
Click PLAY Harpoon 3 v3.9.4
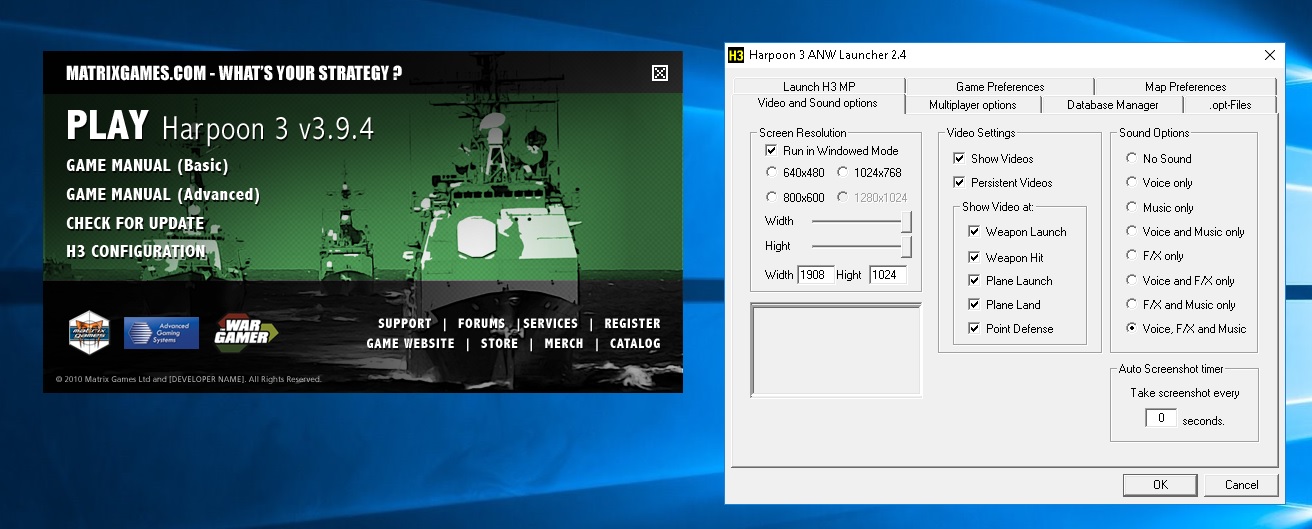click(x=220, y=127)
